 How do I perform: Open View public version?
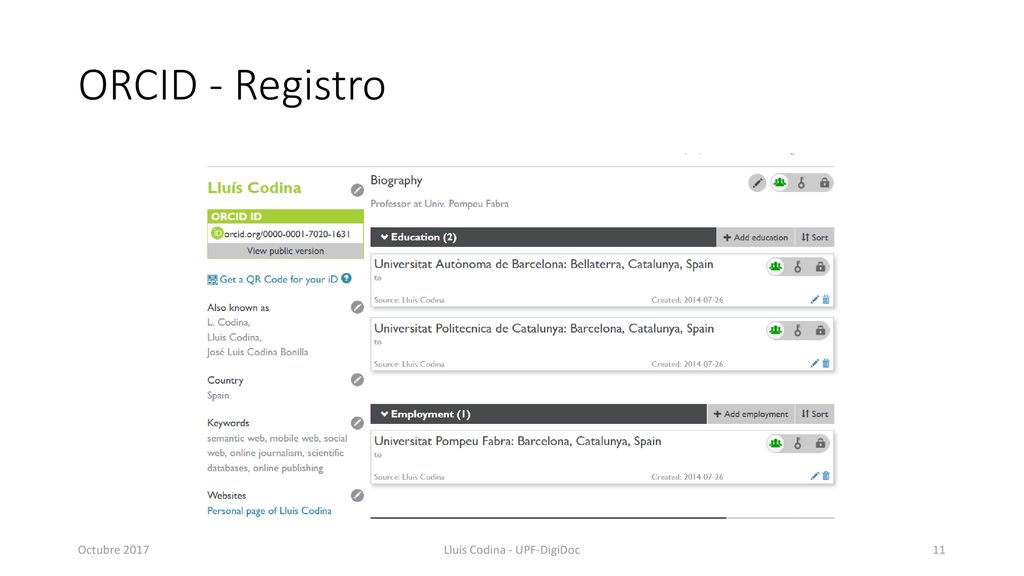(x=285, y=251)
